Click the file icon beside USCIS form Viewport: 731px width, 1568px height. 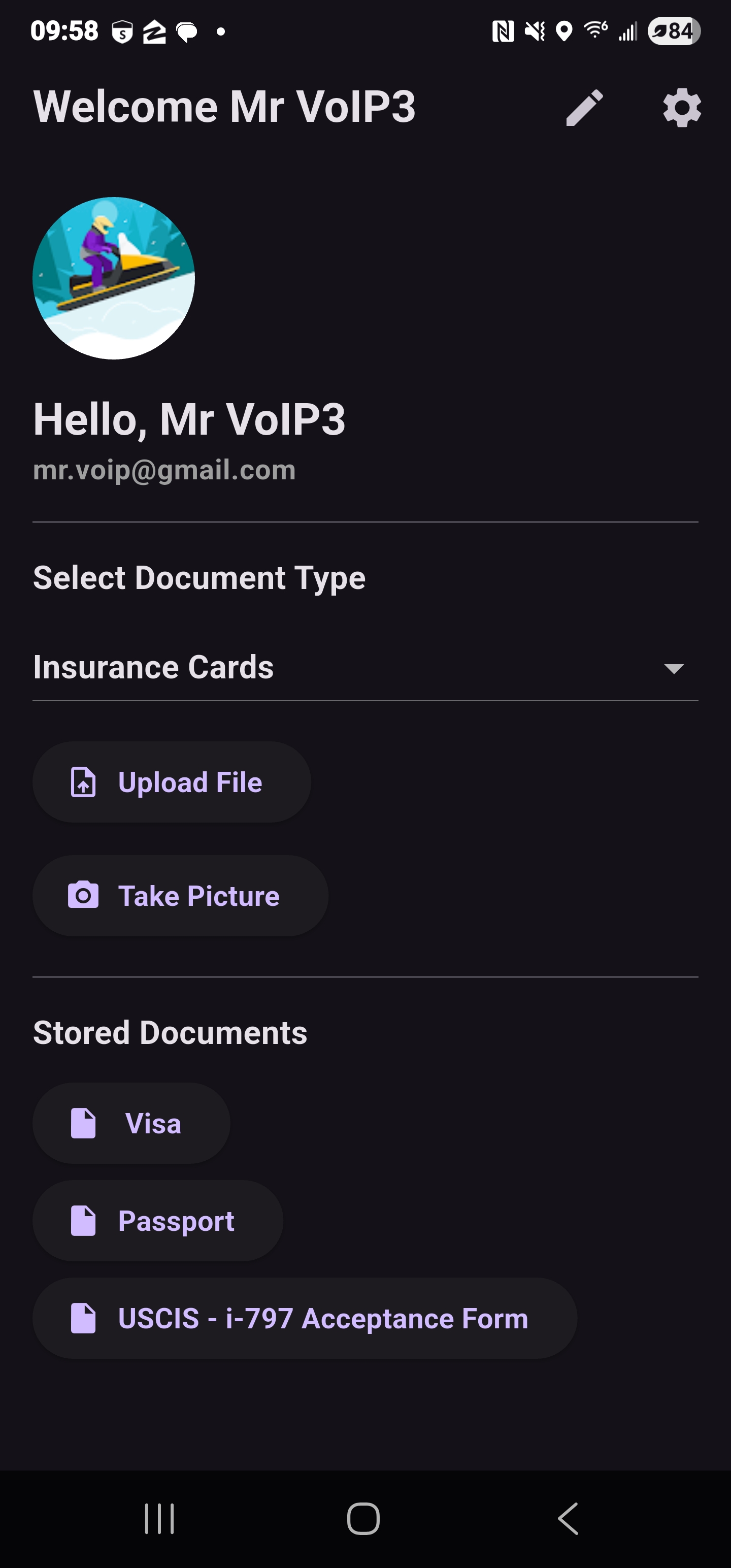tap(83, 1319)
